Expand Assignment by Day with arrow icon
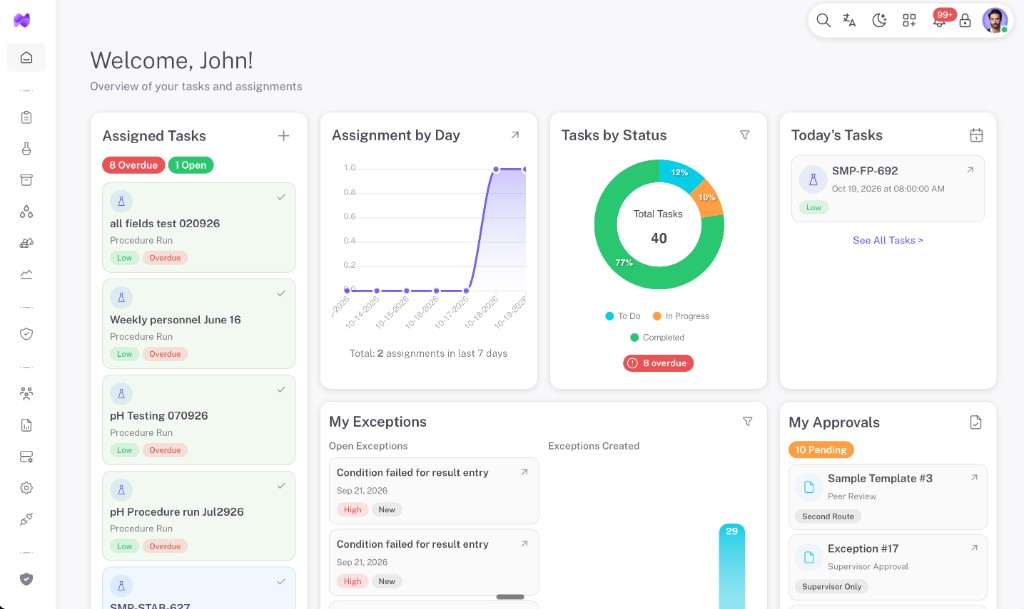1024x609 pixels. (x=515, y=135)
